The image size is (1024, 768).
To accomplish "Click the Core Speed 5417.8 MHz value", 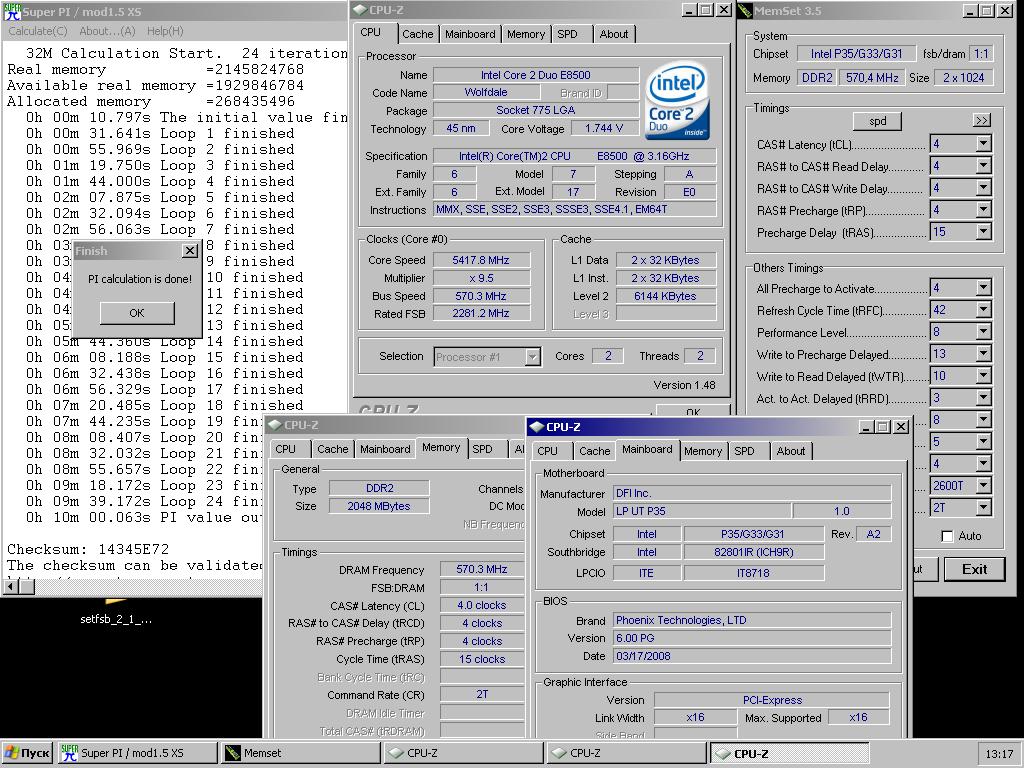I will point(481,260).
